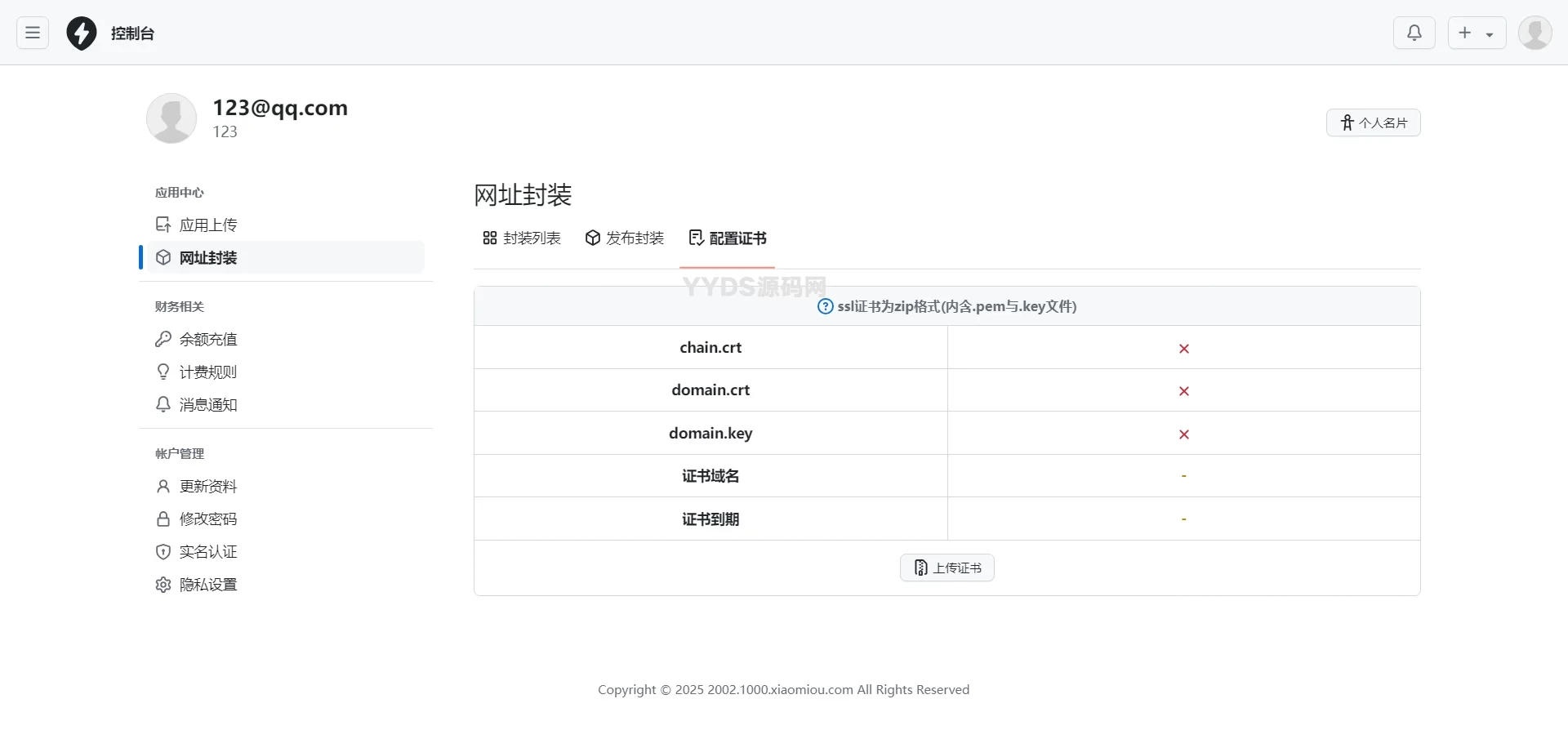Open 余额充值 in the sidebar

(x=208, y=338)
